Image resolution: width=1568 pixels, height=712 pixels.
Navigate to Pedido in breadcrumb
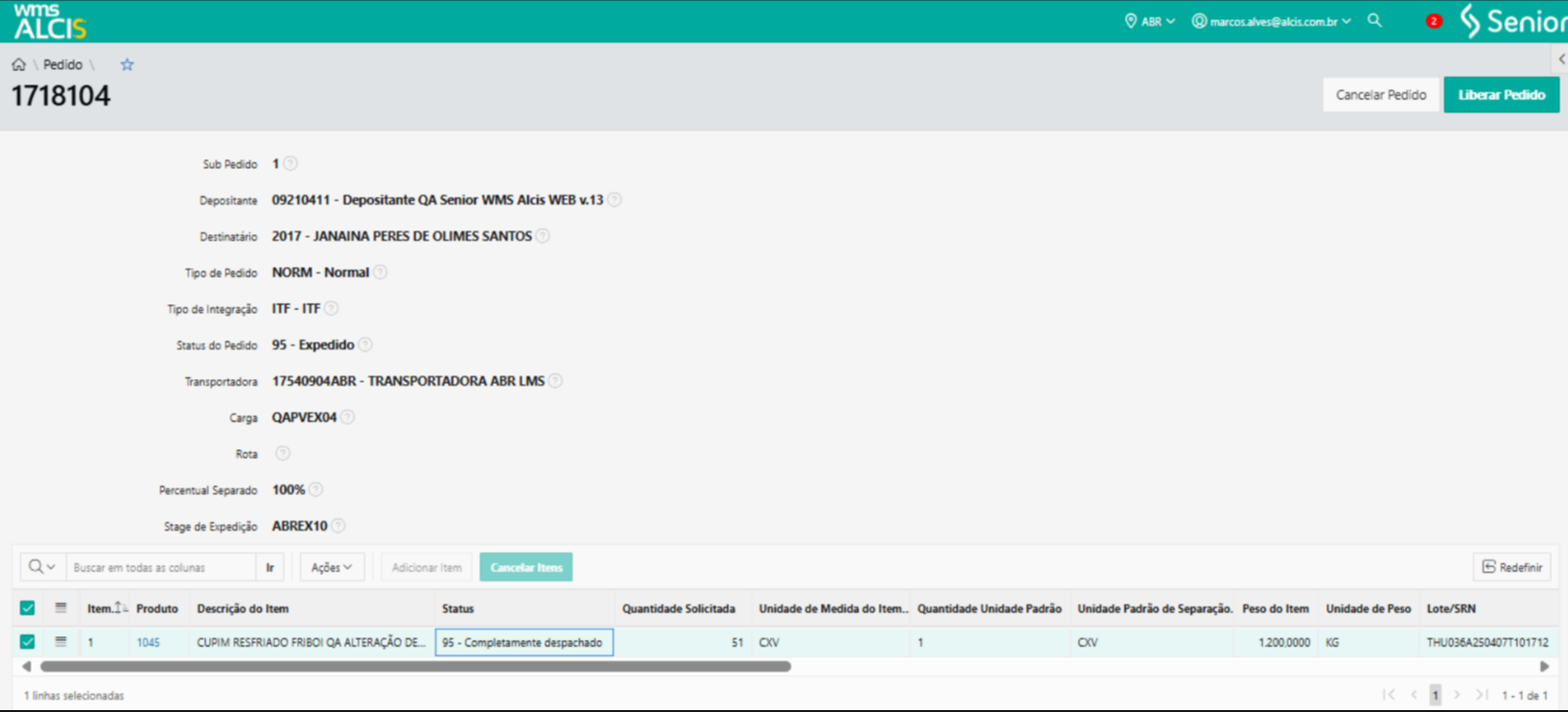(x=62, y=64)
